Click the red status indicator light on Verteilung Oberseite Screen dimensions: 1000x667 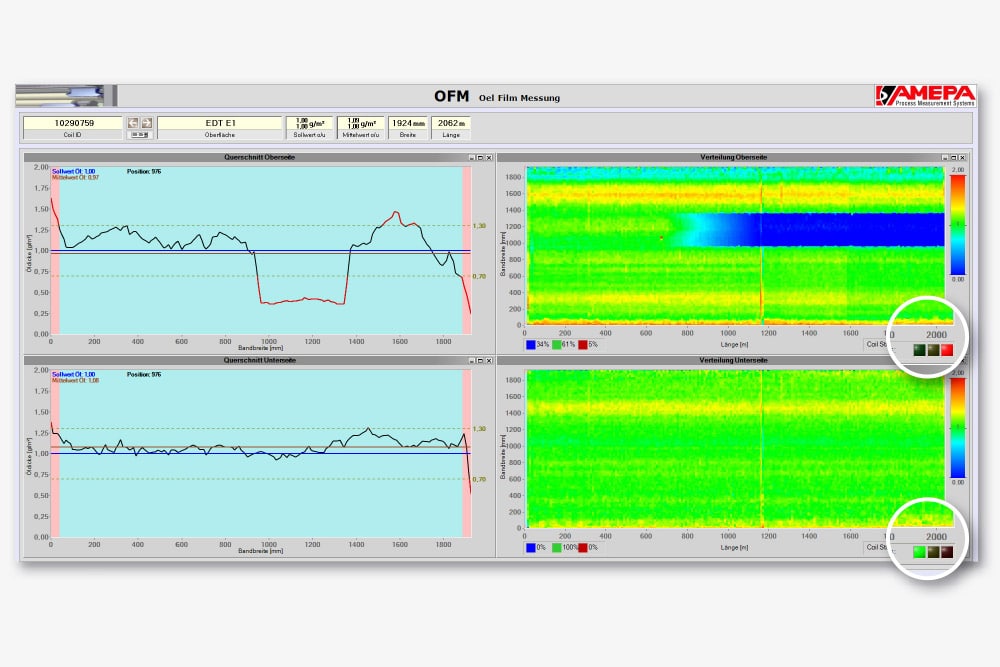point(946,351)
